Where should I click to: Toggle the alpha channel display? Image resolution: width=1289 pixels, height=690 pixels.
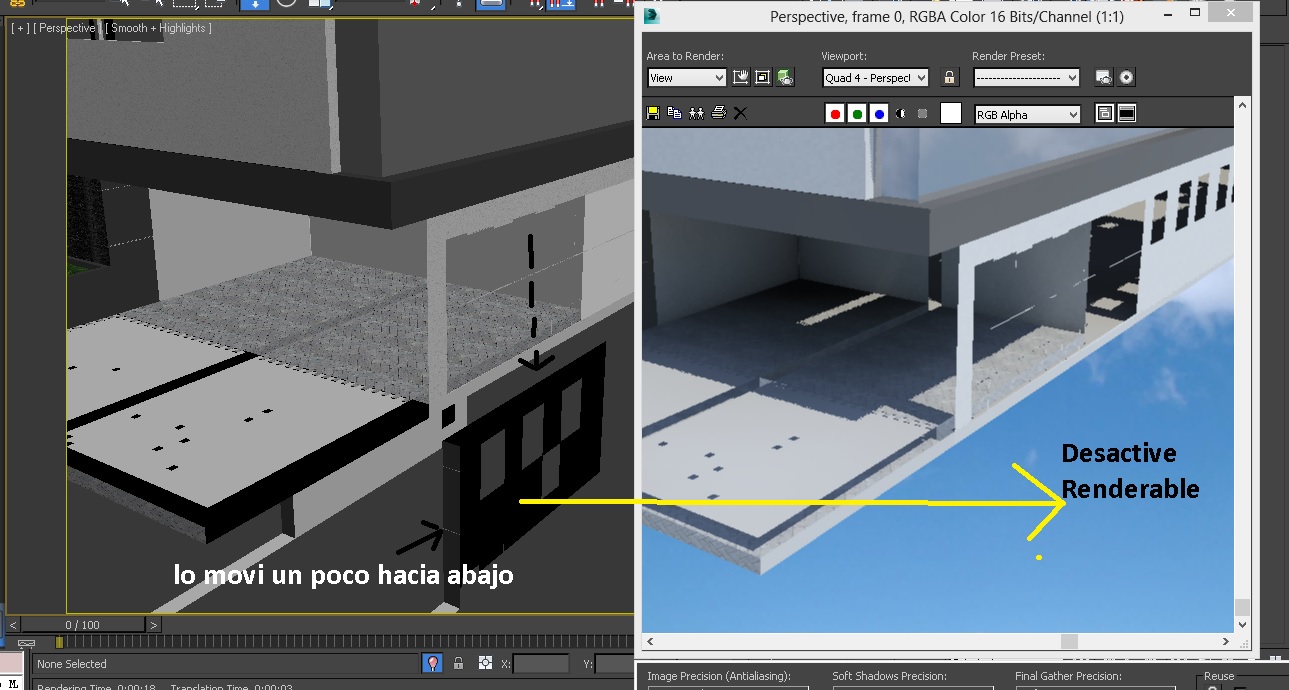900,114
